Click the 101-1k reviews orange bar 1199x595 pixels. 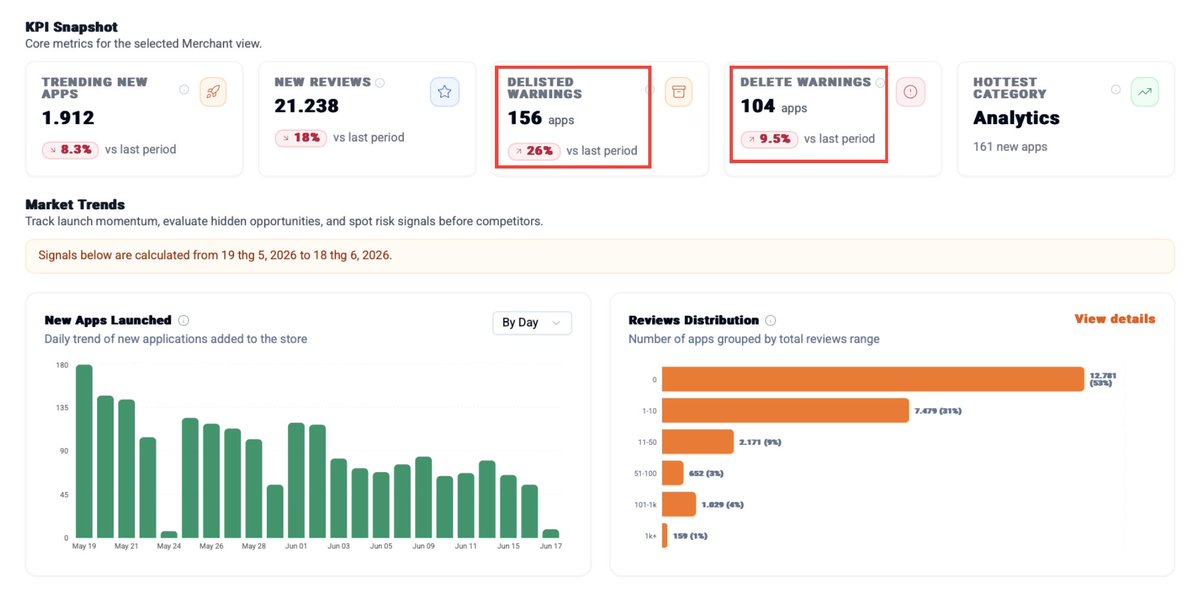pyautogui.click(x=679, y=504)
